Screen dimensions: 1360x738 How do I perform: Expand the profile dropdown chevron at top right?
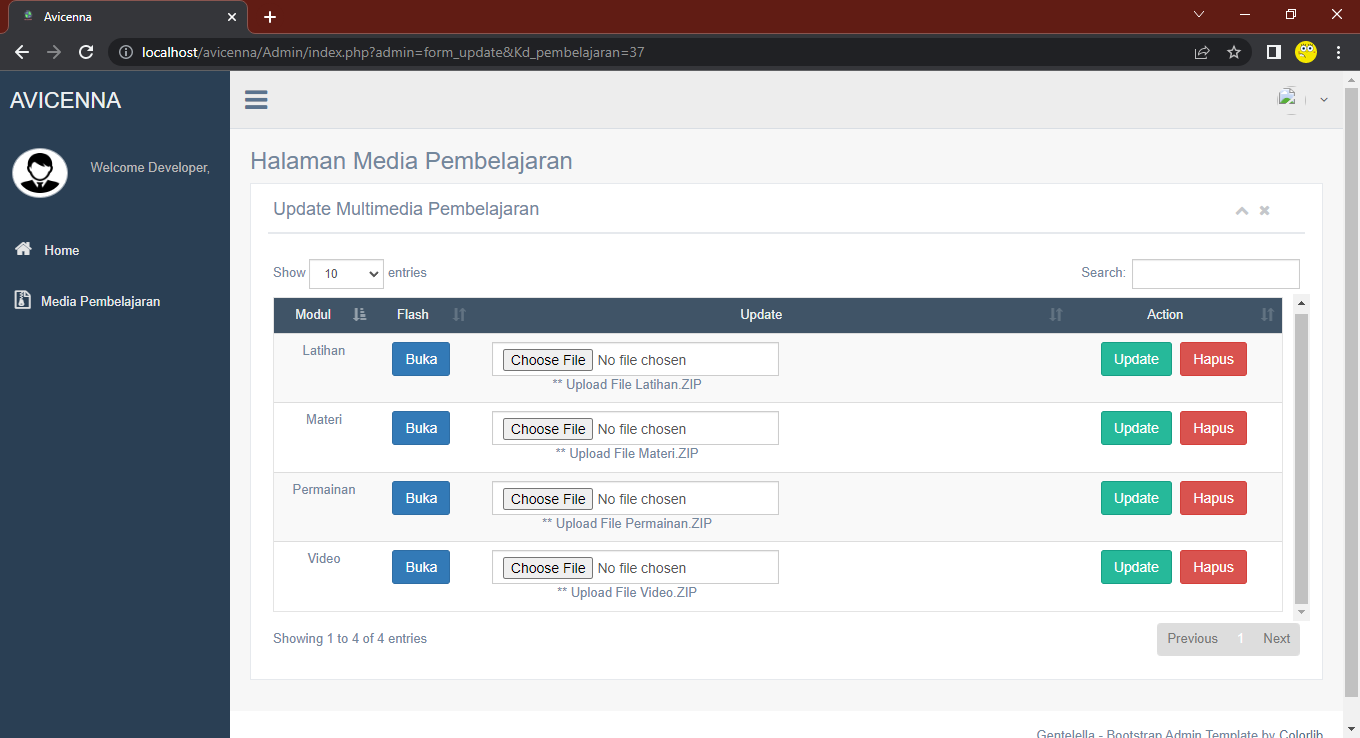(x=1324, y=100)
